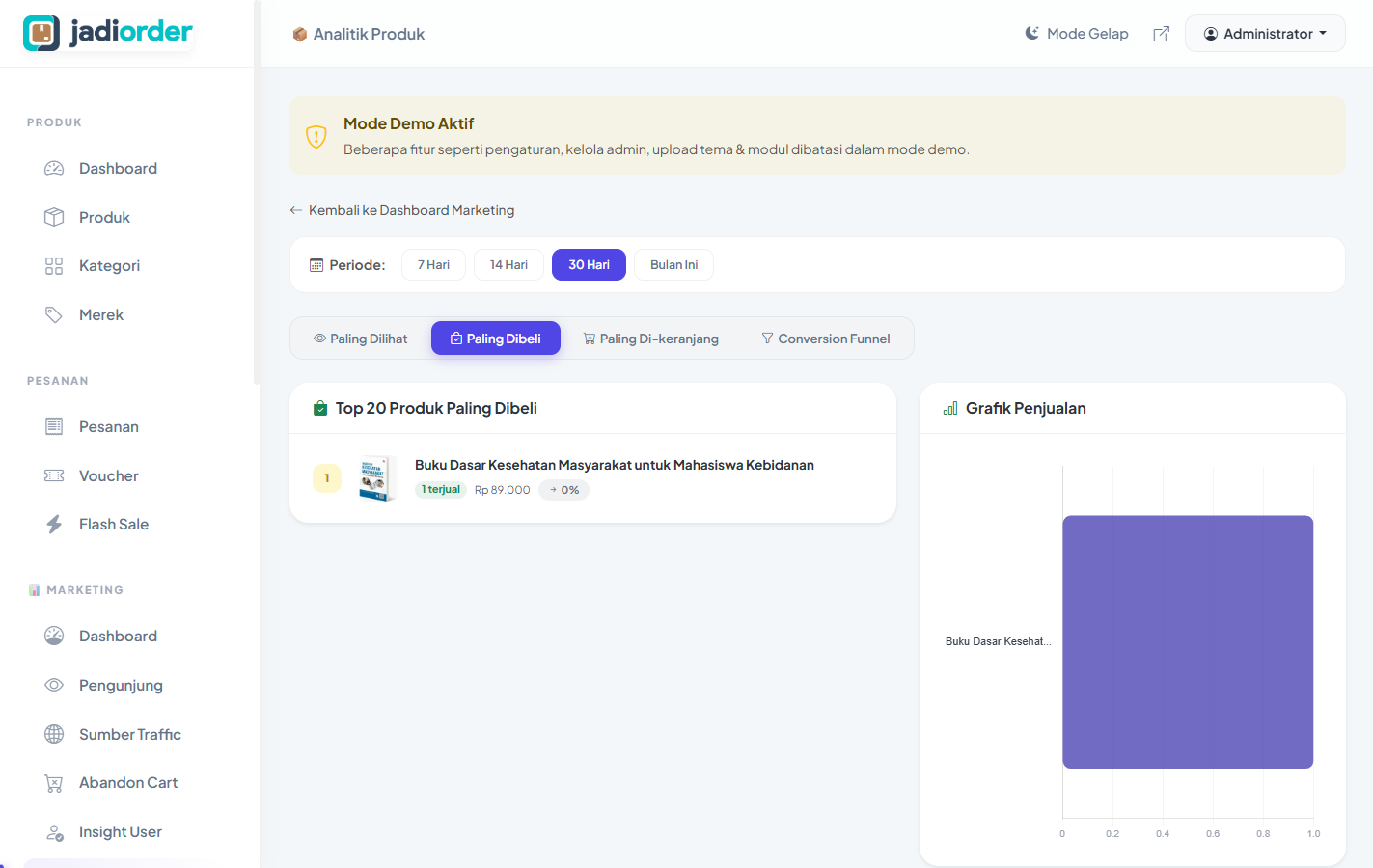
Task: Follow the Kembali ke Dashboard Marketing link
Action: [402, 209]
